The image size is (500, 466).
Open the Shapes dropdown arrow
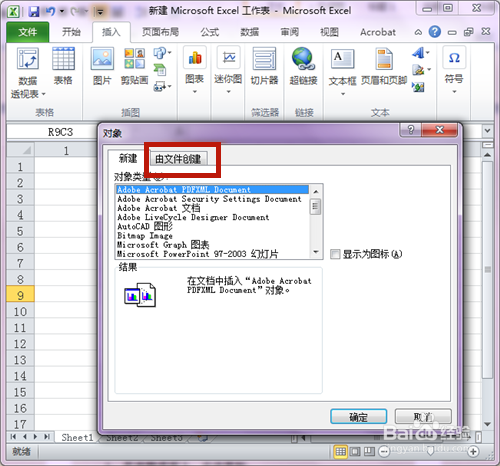[x=170, y=53]
